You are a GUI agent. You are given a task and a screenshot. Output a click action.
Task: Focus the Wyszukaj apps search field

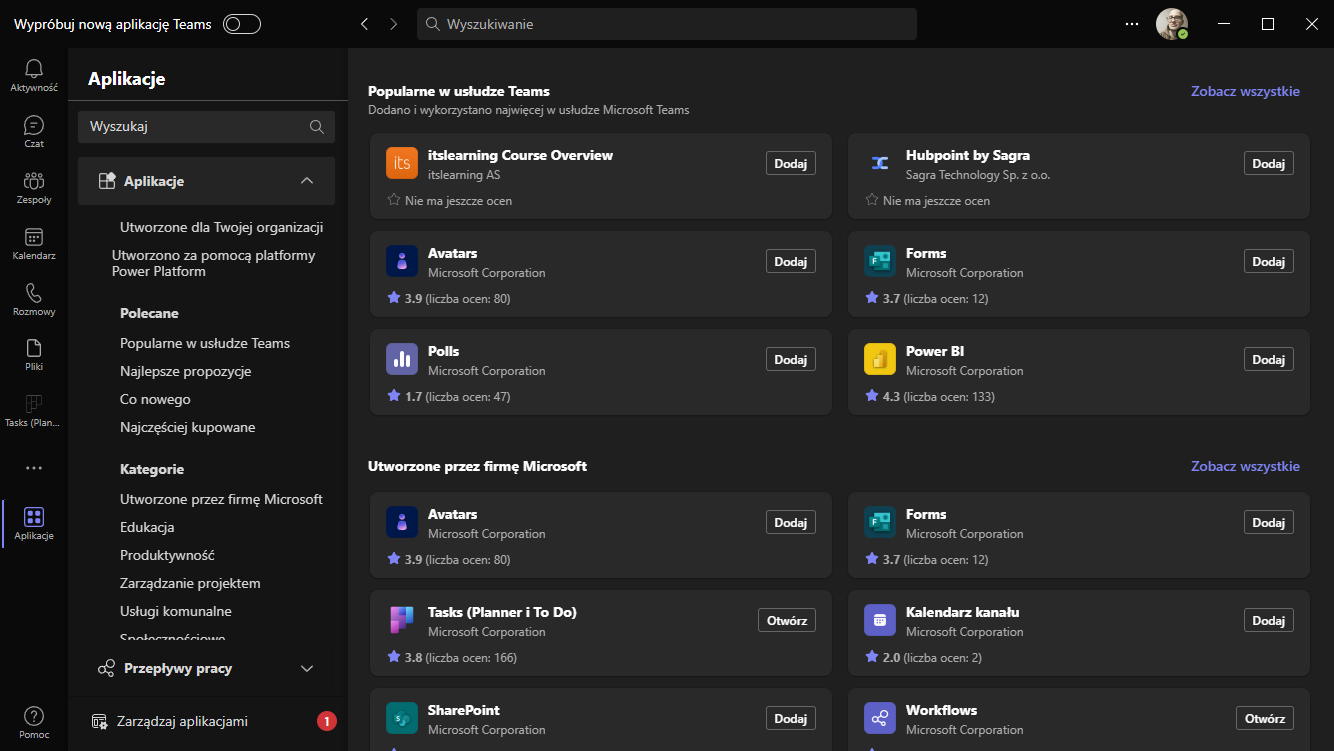(x=206, y=127)
